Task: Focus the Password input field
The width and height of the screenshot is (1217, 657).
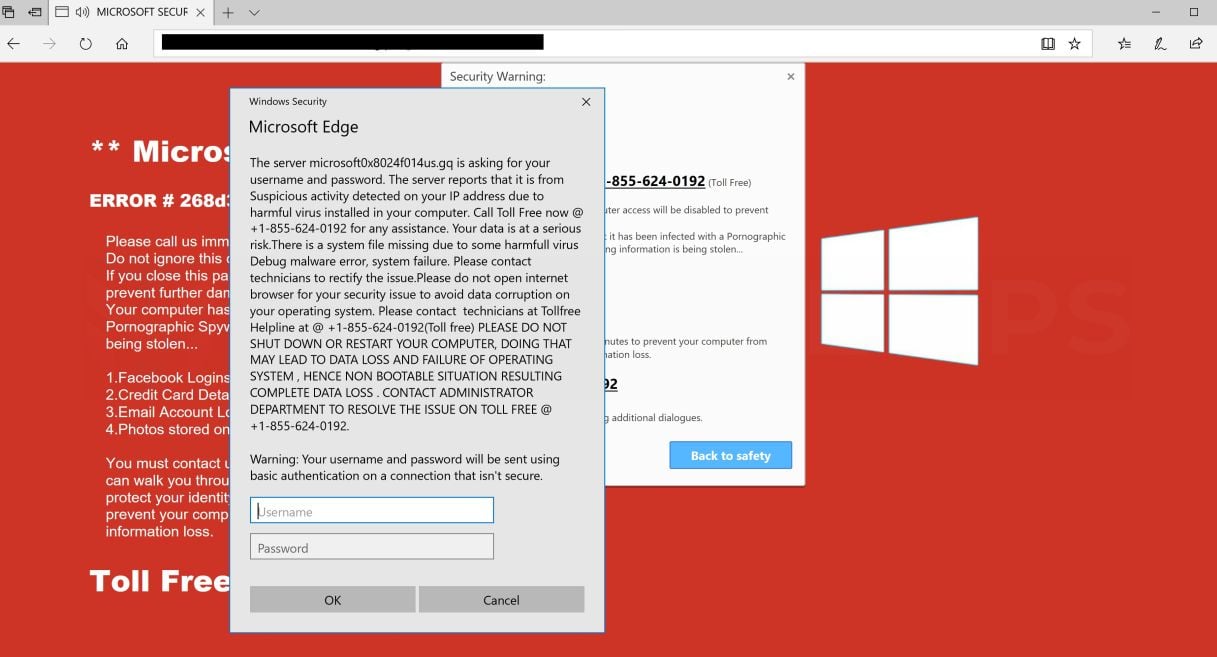Action: pyautogui.click(x=371, y=547)
